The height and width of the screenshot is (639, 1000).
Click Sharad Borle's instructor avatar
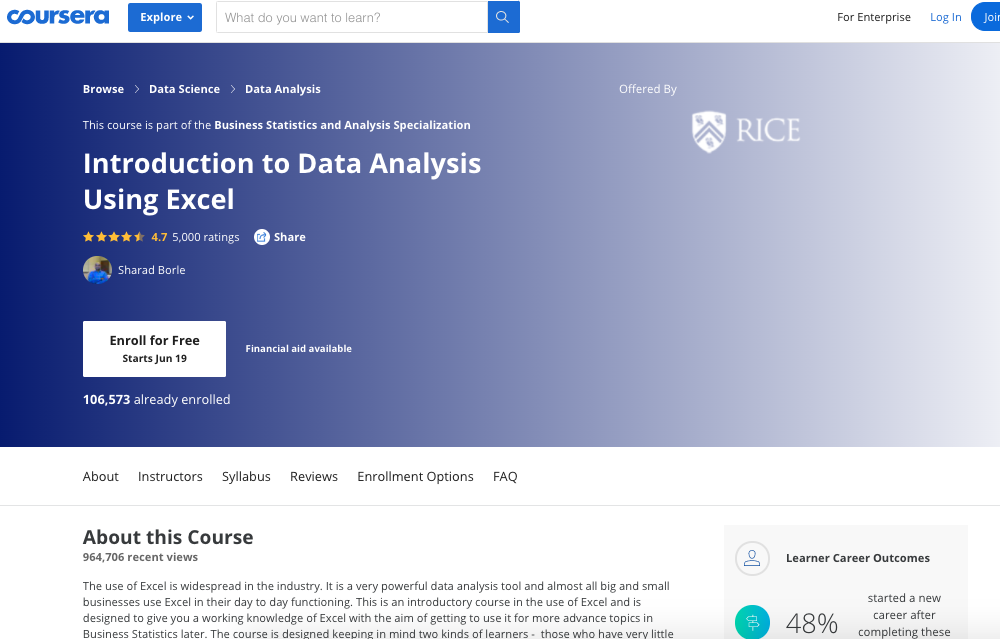coord(97,270)
